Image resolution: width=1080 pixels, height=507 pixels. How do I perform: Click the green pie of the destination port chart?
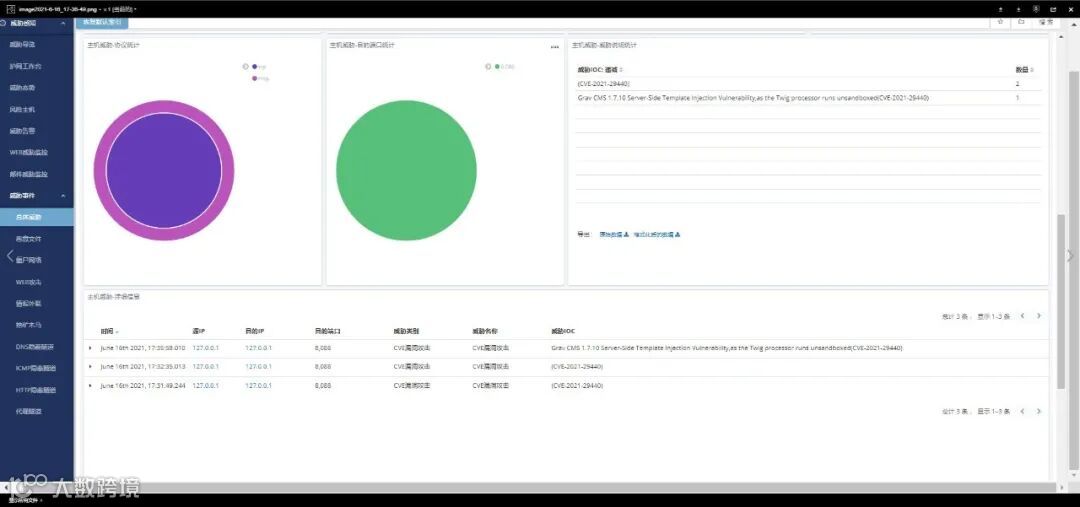pos(406,170)
